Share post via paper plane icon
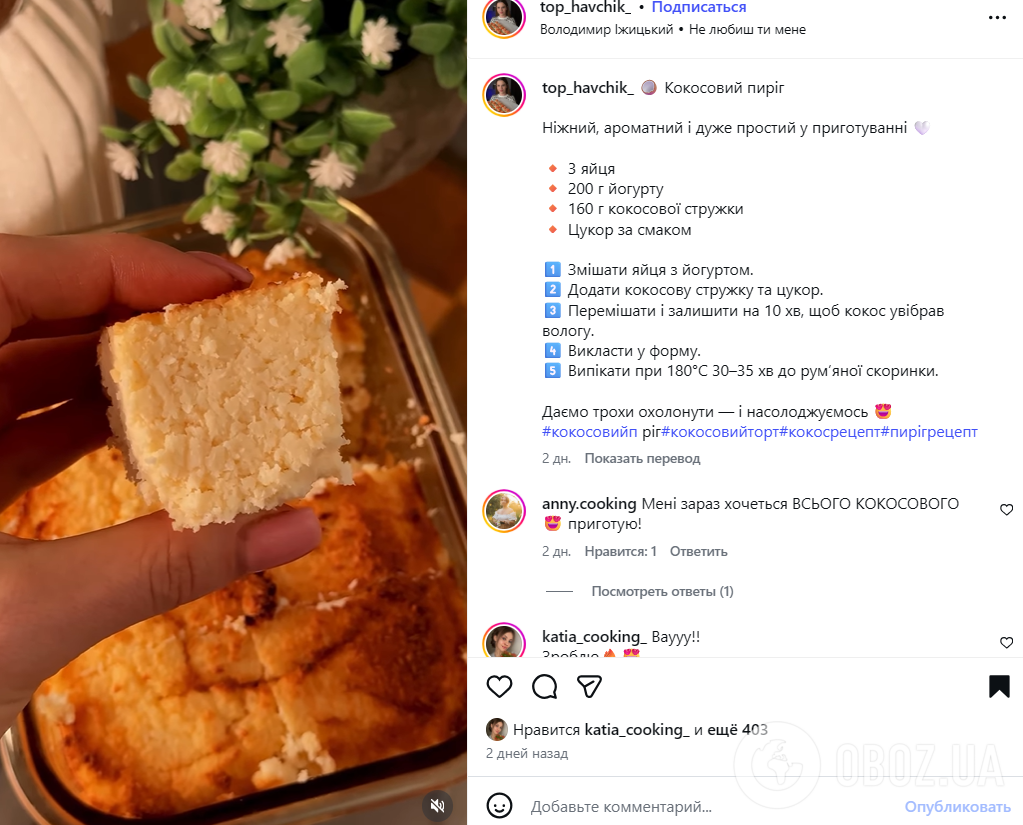Image resolution: width=1023 pixels, height=825 pixels. pos(589,687)
